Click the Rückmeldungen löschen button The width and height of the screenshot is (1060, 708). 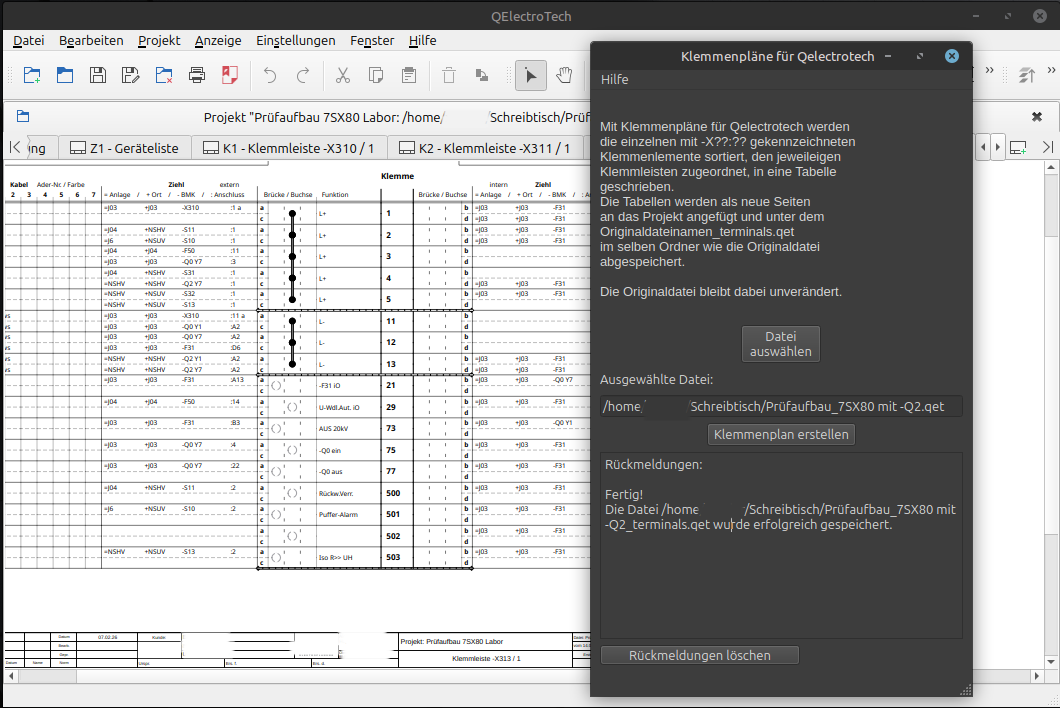point(700,655)
